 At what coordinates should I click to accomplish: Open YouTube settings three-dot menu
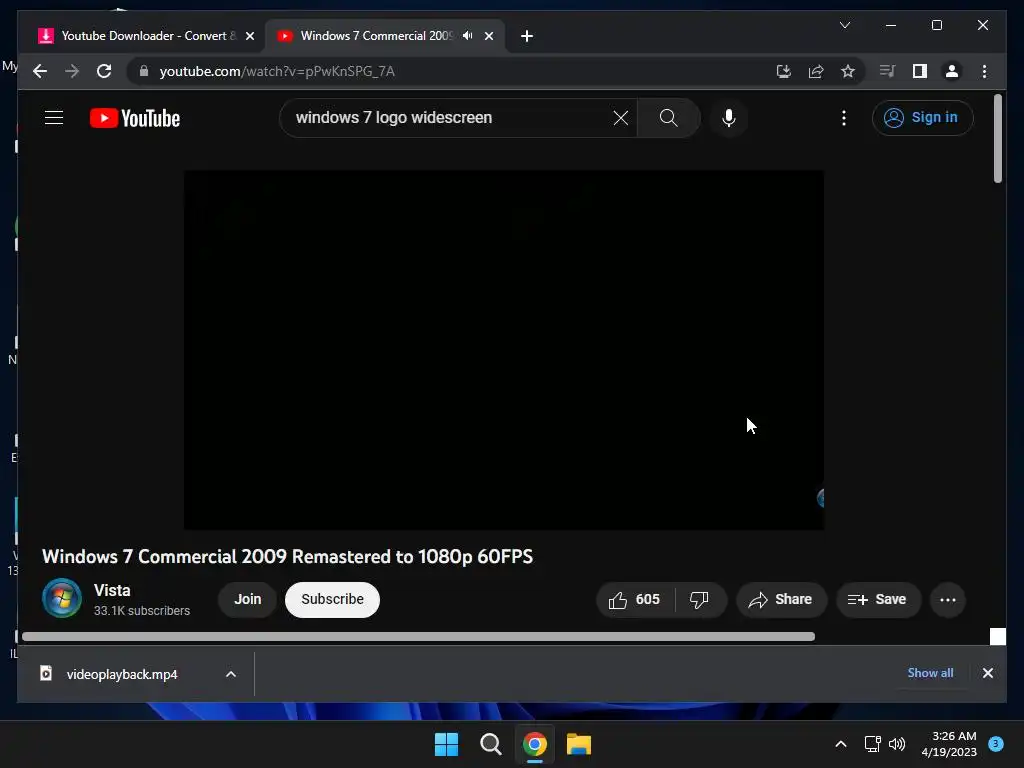pos(844,118)
